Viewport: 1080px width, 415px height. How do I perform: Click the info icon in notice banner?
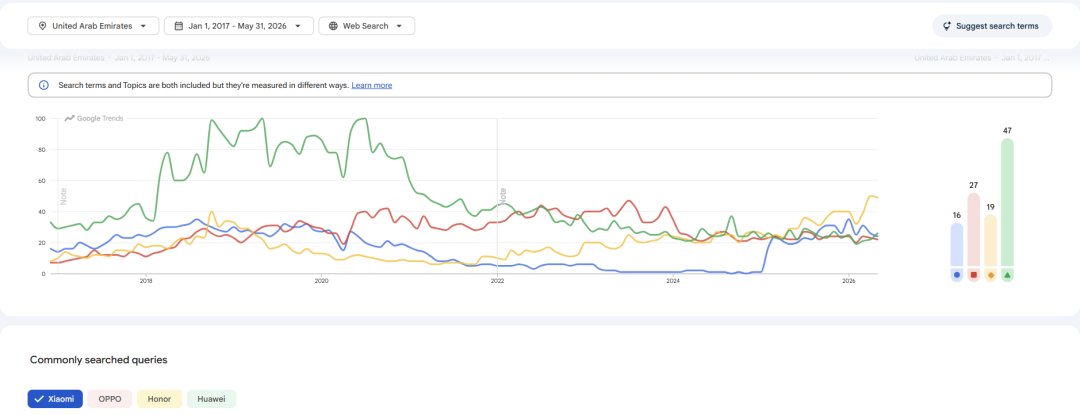[x=44, y=85]
